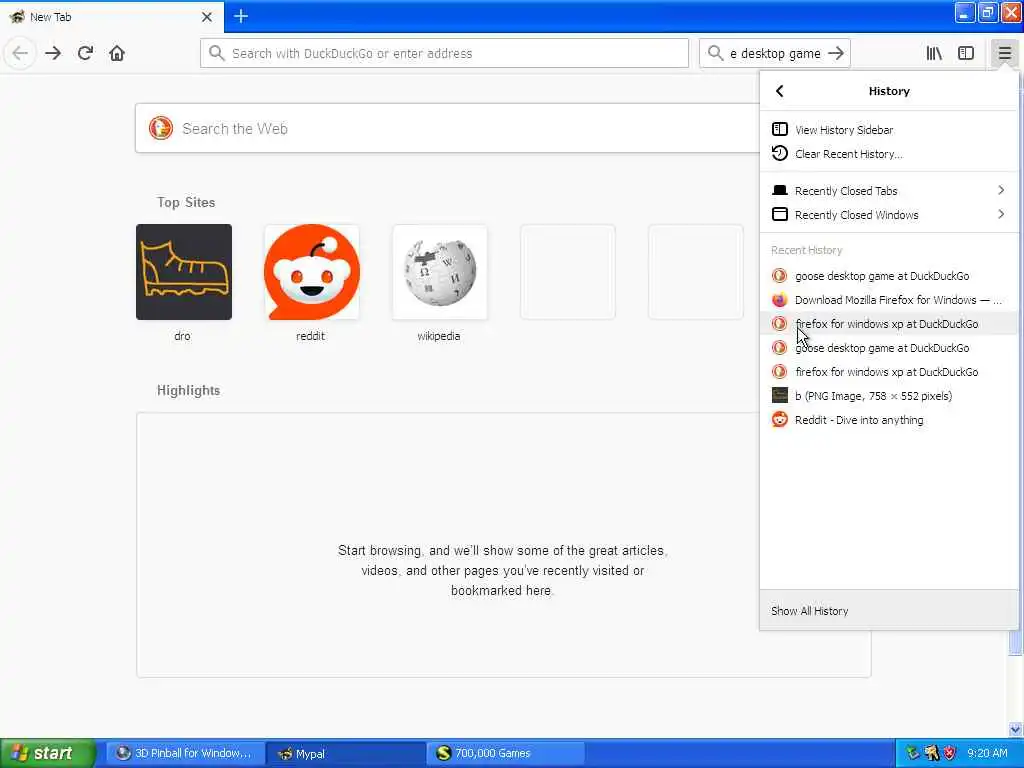This screenshot has height=768, width=1024.
Task: Click the red shield tray icon
Action: [950, 753]
